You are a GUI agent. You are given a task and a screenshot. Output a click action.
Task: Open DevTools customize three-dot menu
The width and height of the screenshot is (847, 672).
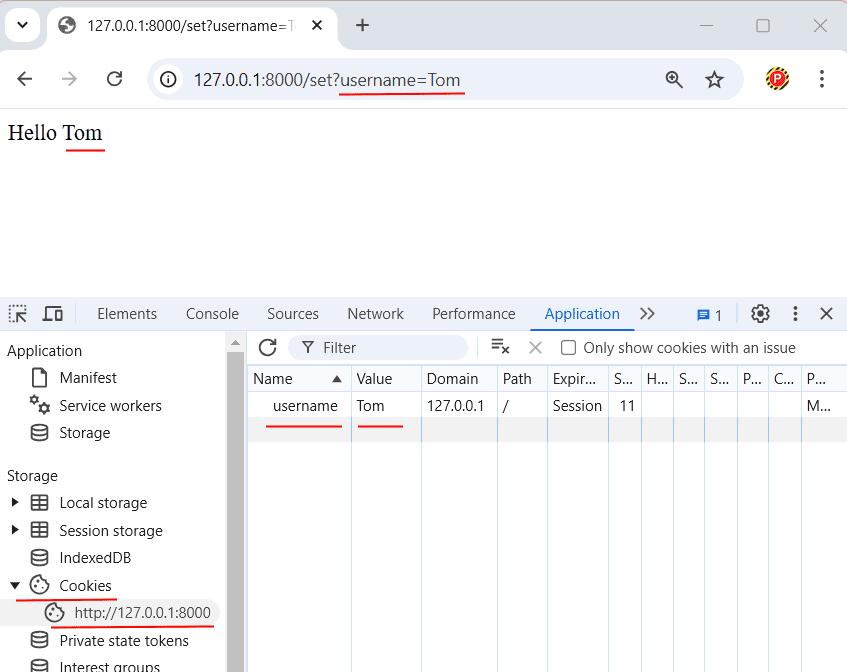point(795,314)
